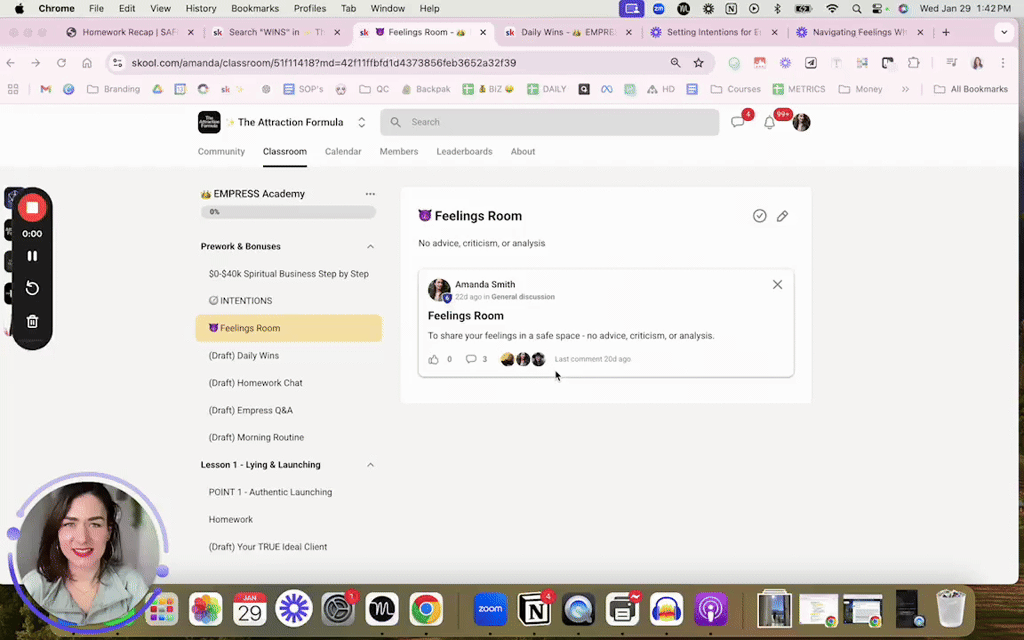The image size is (1024, 640).
Task: Open $0-$40k Spiritual Business Step by Step
Action: pyautogui.click(x=289, y=274)
